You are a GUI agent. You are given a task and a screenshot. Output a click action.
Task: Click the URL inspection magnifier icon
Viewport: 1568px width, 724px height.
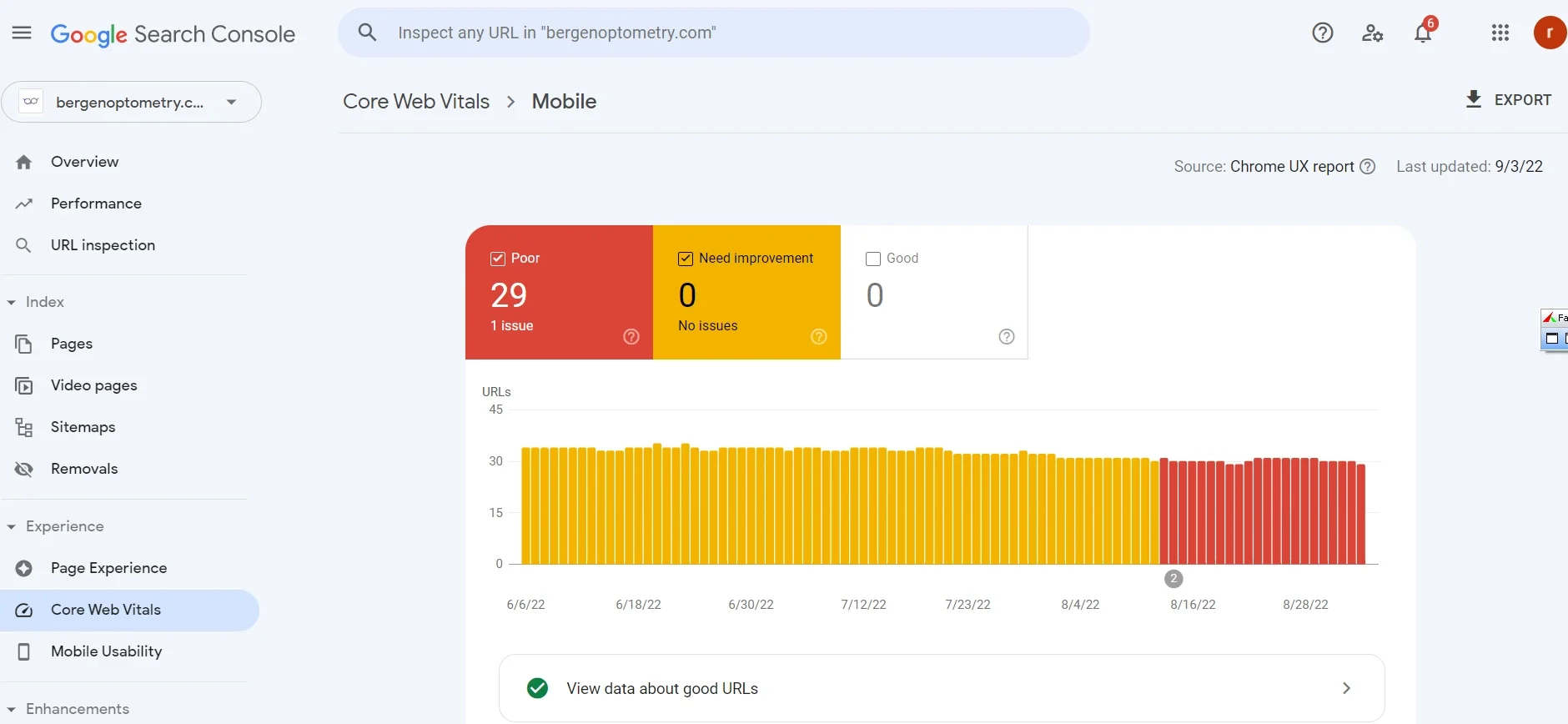point(24,245)
